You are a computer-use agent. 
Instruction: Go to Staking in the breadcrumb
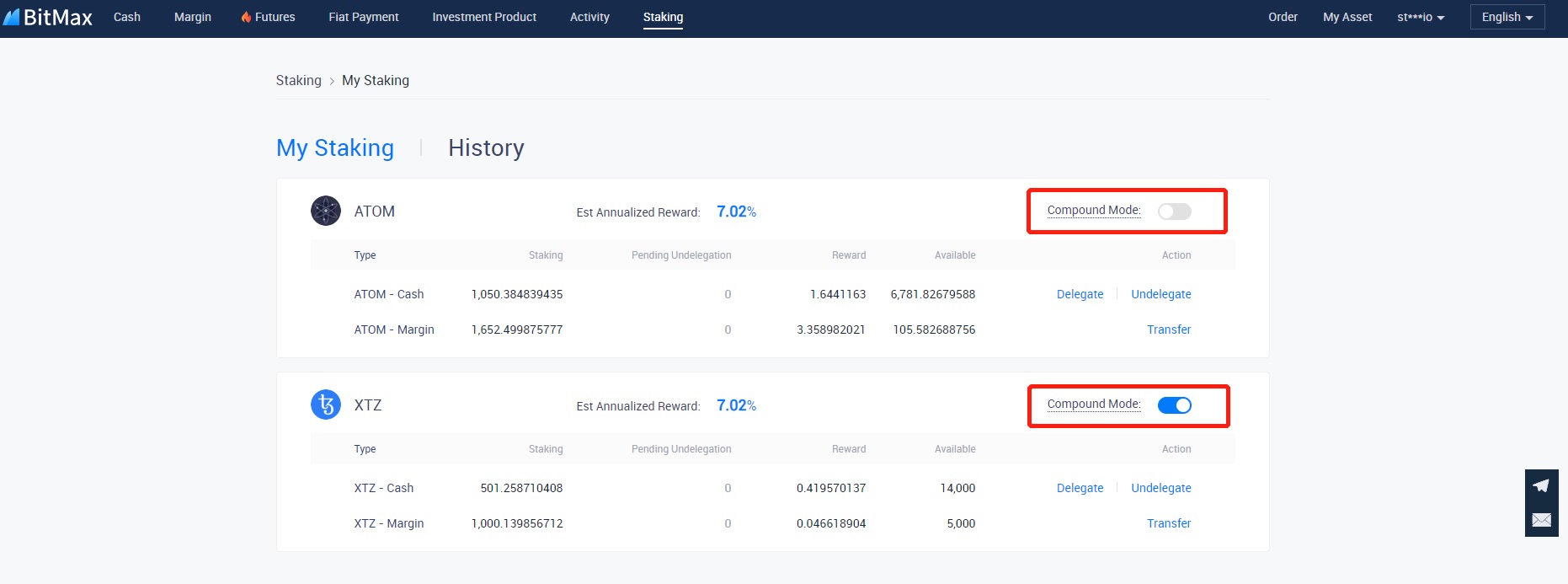299,80
